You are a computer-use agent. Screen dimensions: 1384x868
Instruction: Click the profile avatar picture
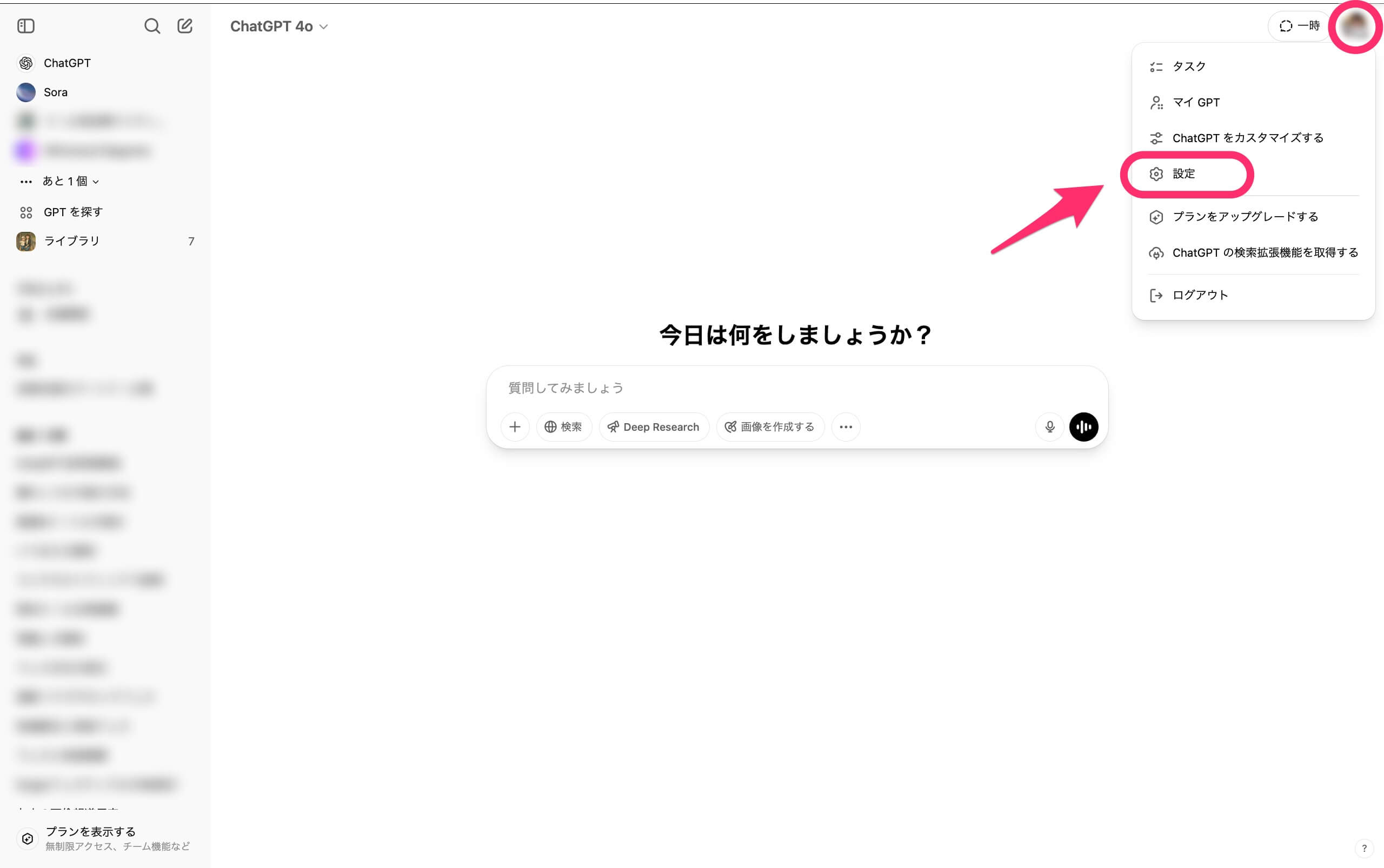[x=1356, y=26]
